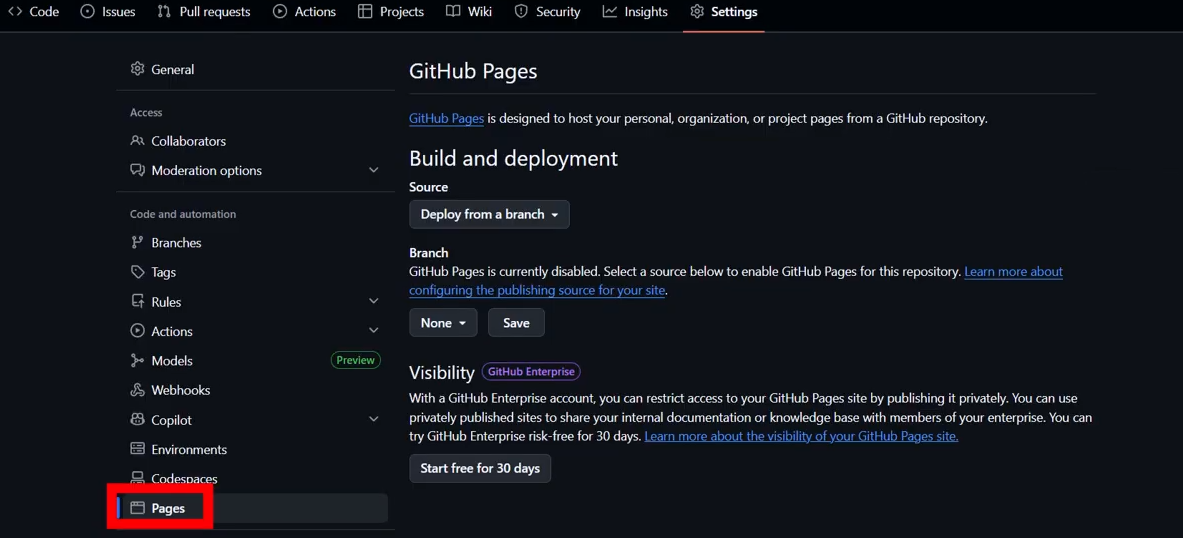Open the Security tab
Screen dimensions: 1183x538
pyautogui.click(x=547, y=12)
